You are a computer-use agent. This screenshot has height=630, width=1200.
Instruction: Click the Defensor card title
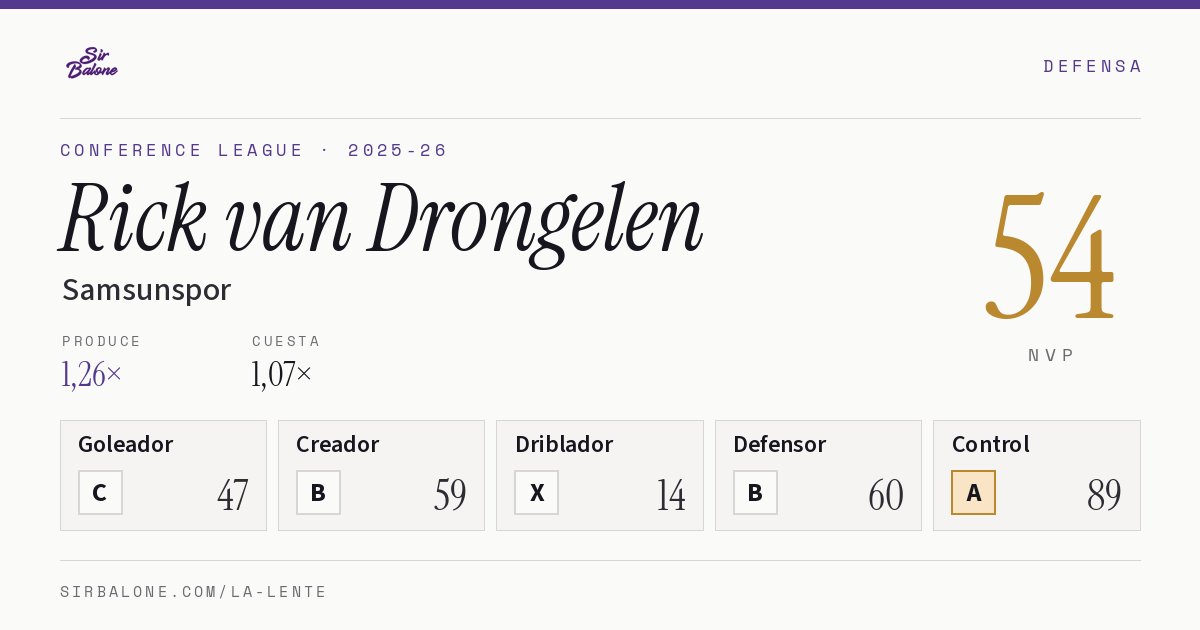coord(780,444)
